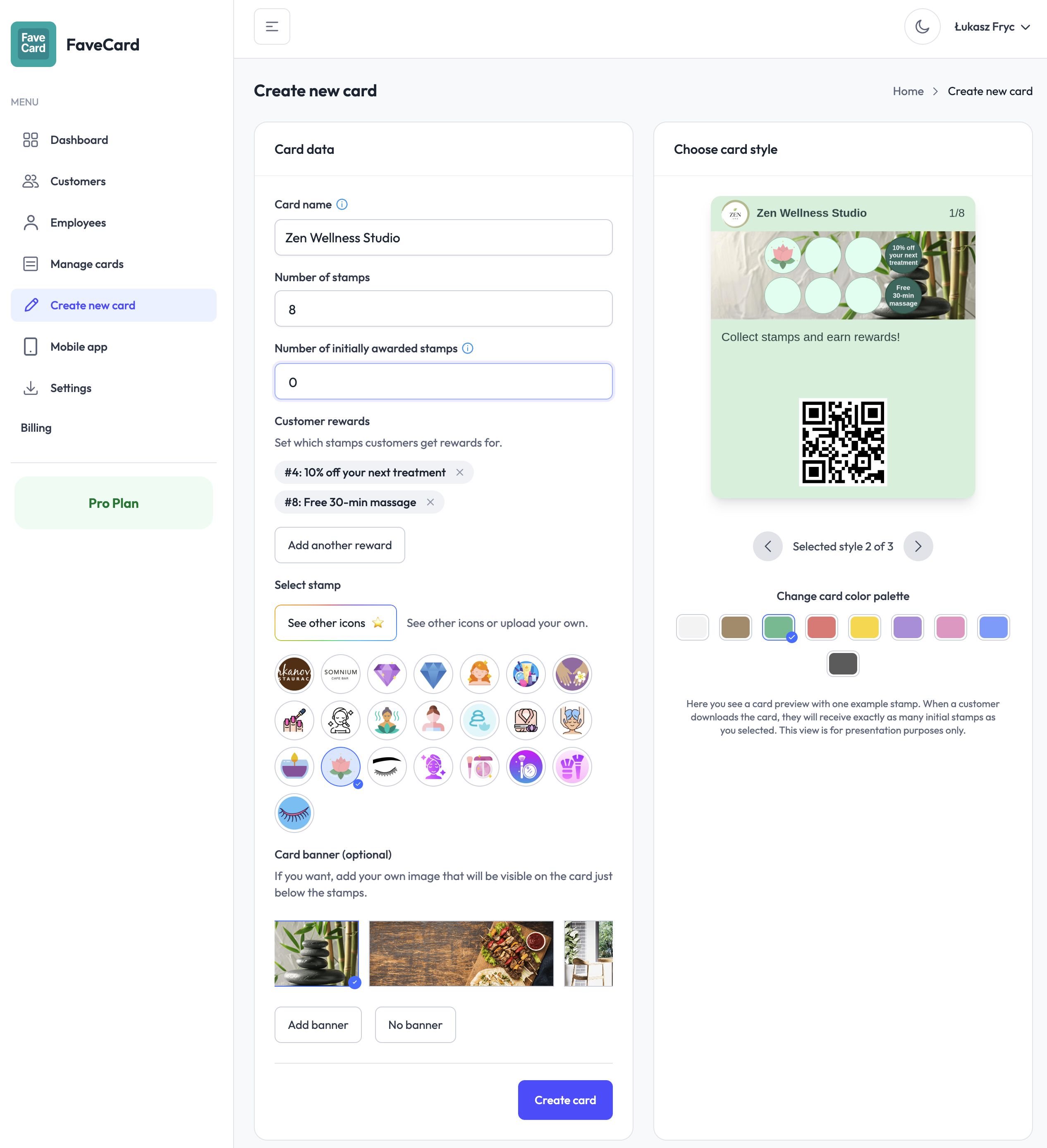Open Customers in sidebar menu
The height and width of the screenshot is (1148, 1047).
[78, 181]
